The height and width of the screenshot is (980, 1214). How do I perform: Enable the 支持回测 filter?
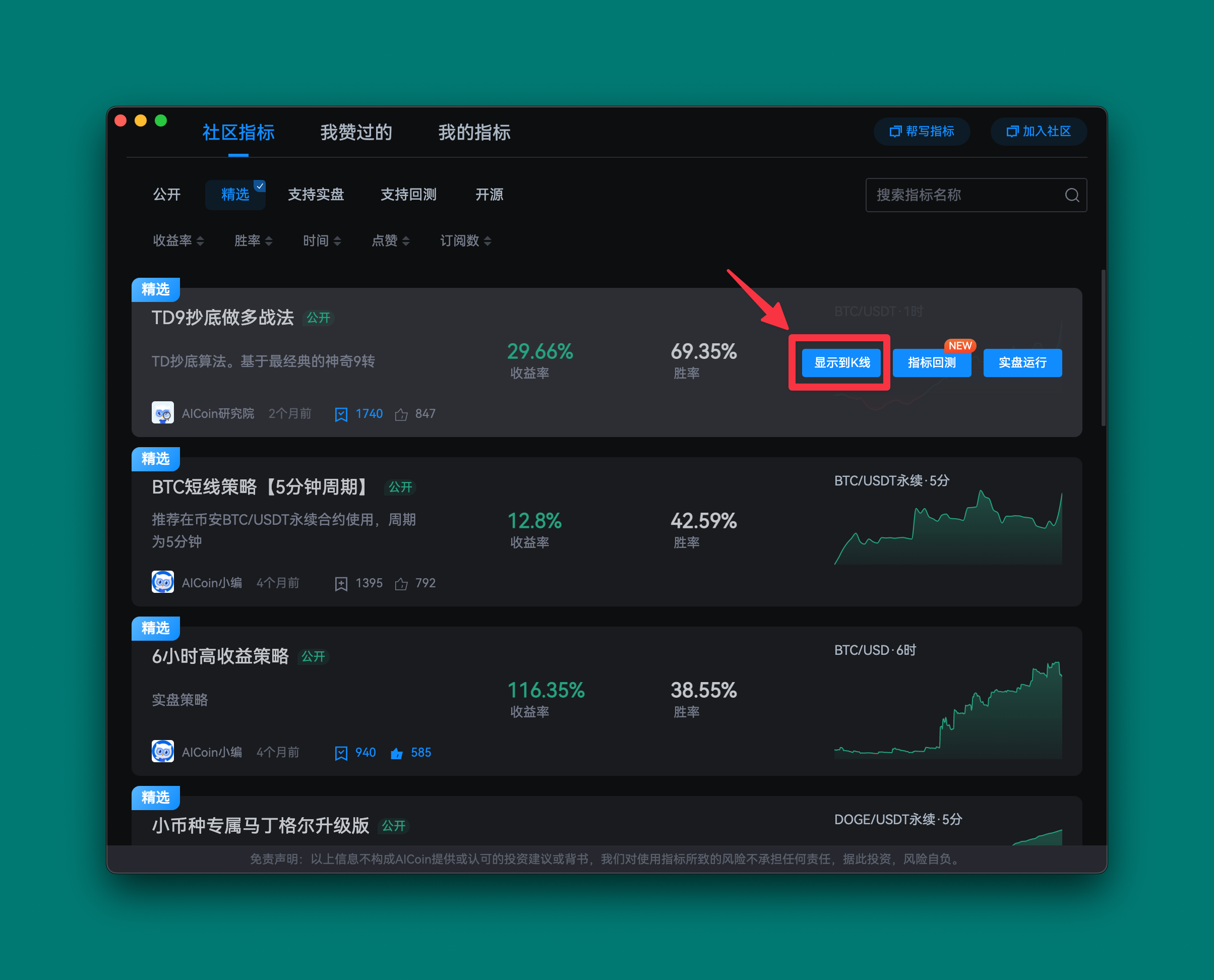408,195
